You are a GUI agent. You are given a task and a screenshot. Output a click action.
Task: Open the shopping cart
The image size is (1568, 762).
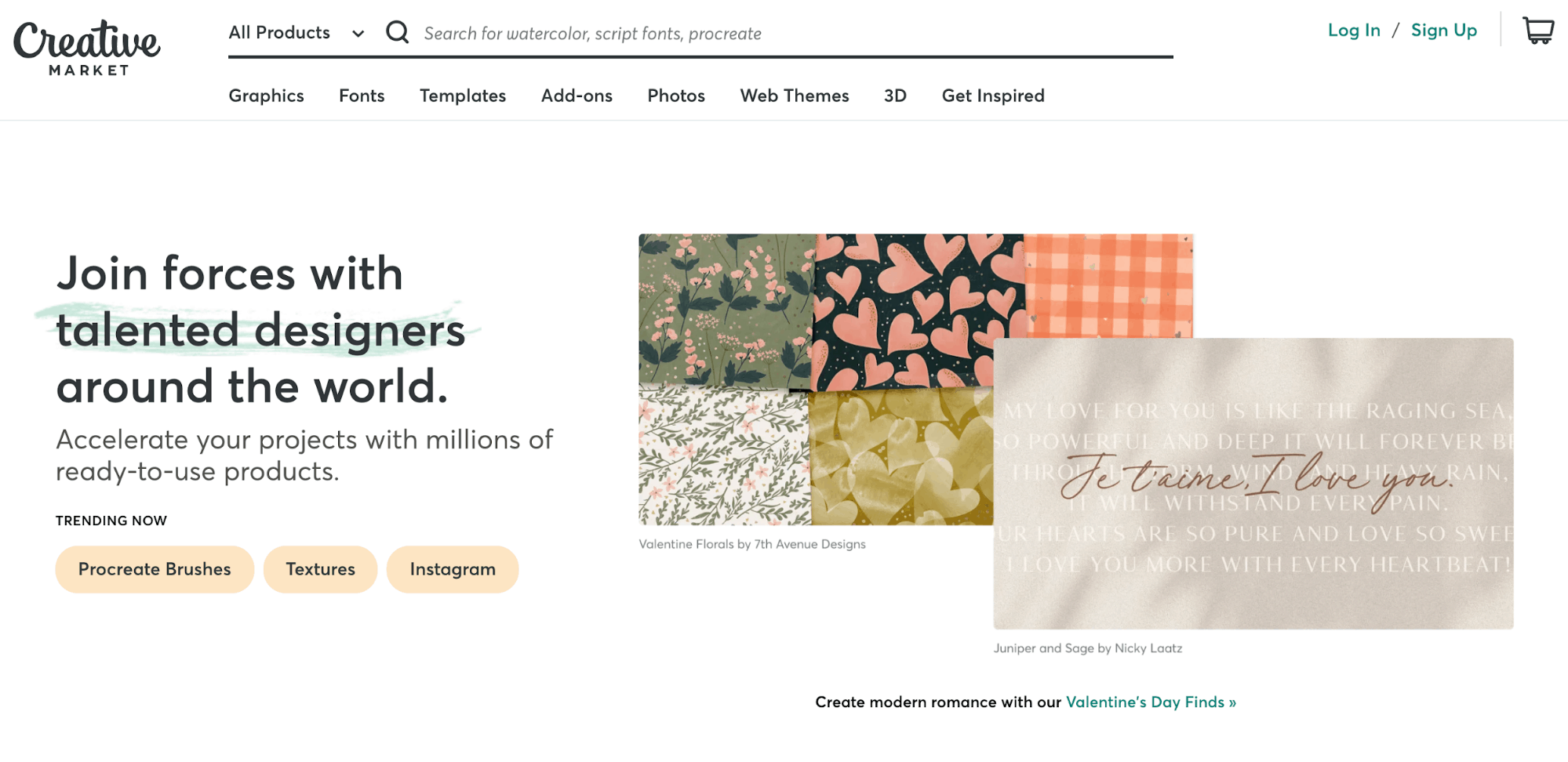[x=1537, y=31]
